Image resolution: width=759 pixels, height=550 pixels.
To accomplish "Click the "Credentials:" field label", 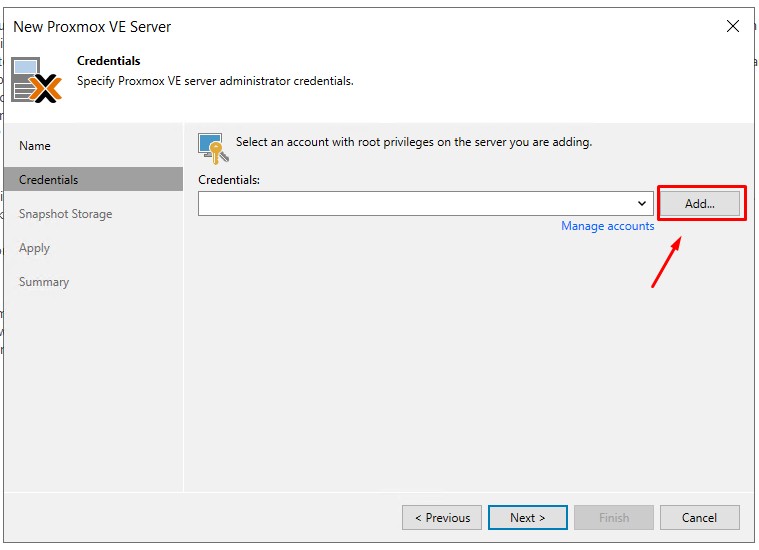I will point(229,180).
